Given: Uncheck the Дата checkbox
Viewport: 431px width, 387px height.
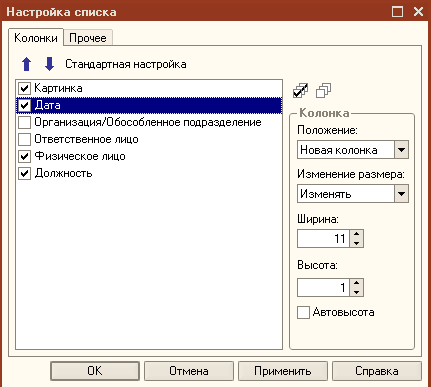Looking at the screenshot, I should 24,105.
